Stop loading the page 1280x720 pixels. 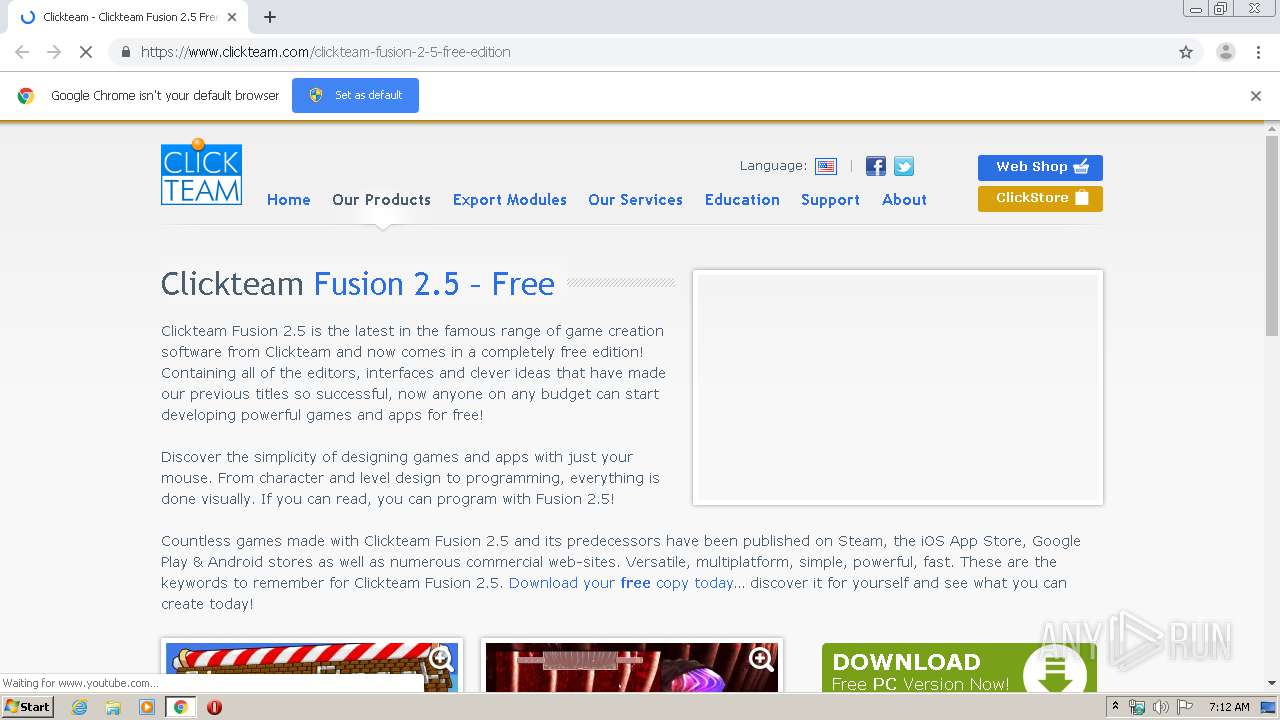[x=86, y=52]
